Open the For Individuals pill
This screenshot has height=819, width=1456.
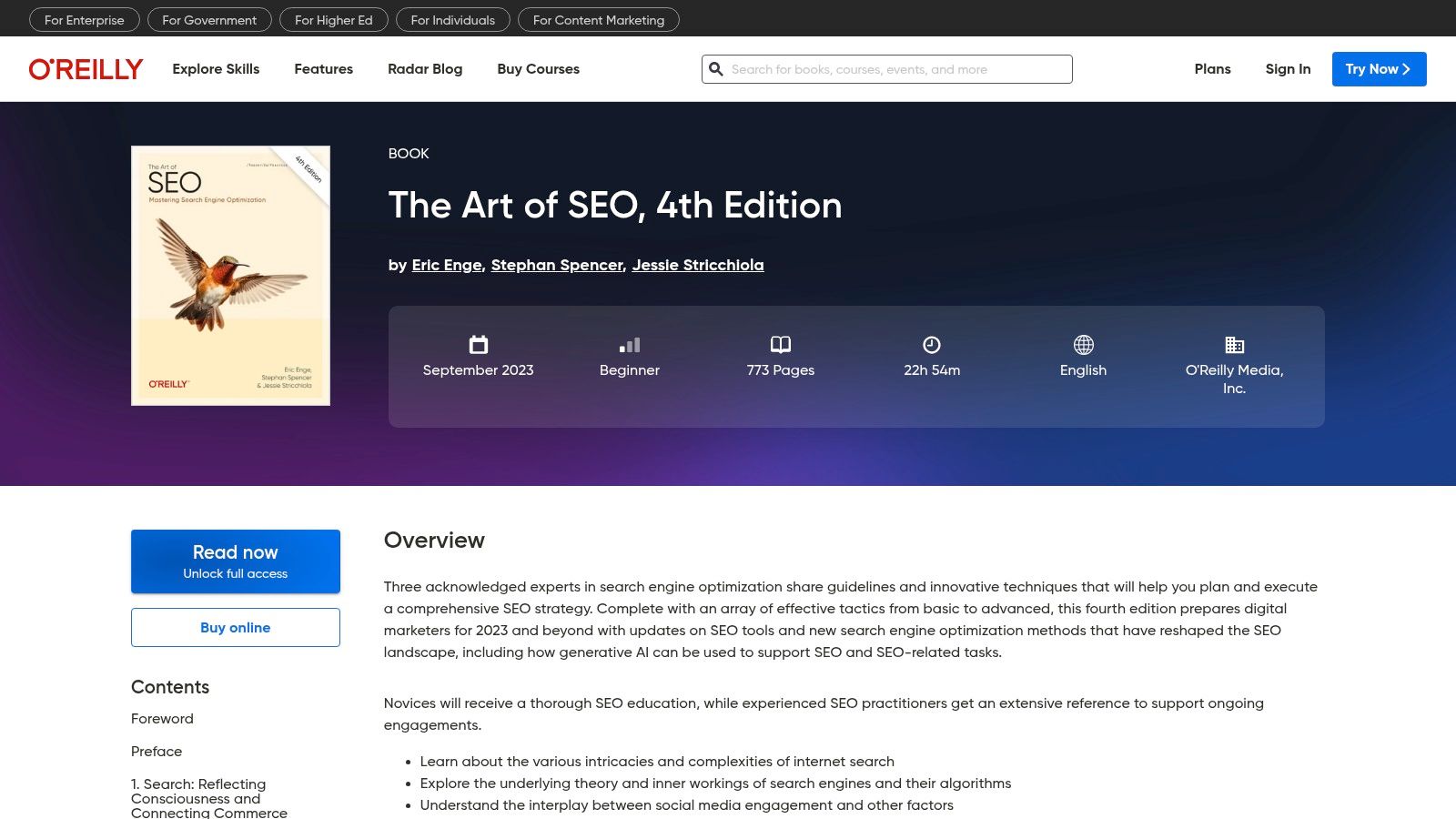(453, 20)
